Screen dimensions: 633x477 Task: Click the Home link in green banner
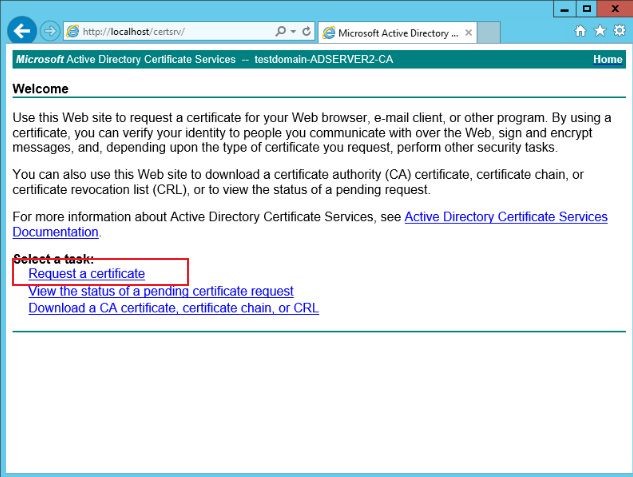[x=608, y=59]
